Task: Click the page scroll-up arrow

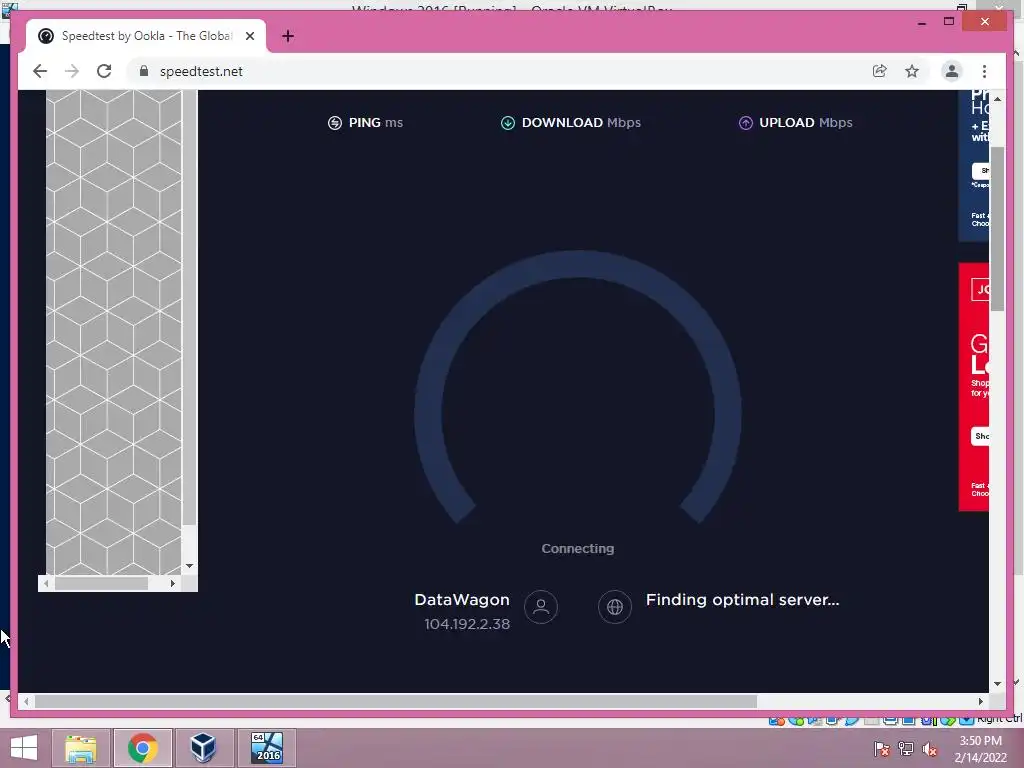Action: pyautogui.click(x=997, y=99)
